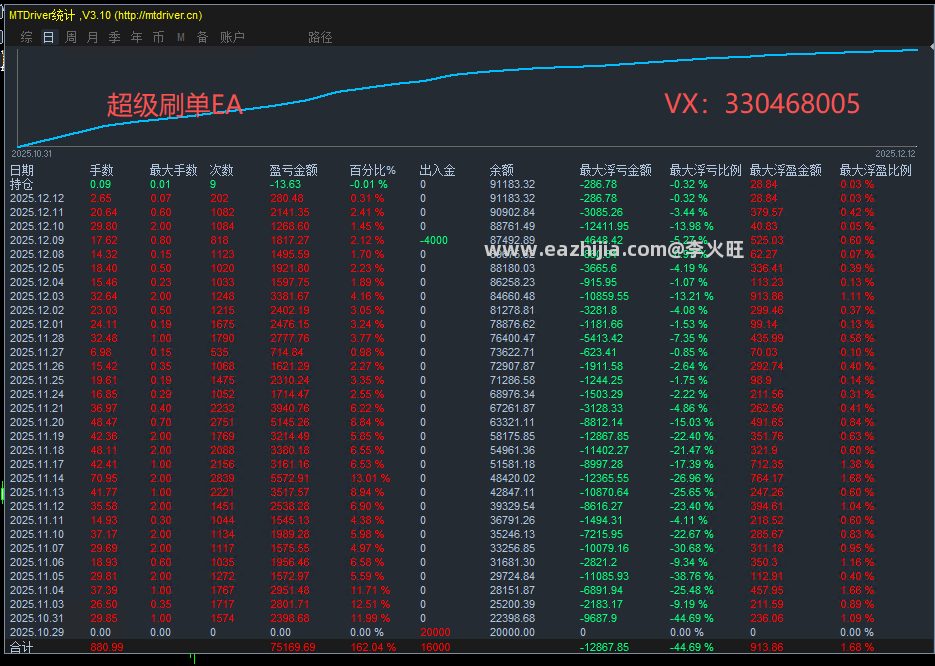The height and width of the screenshot is (666, 935).
Task: Click the 16000 net deposit total
Action: 435,648
